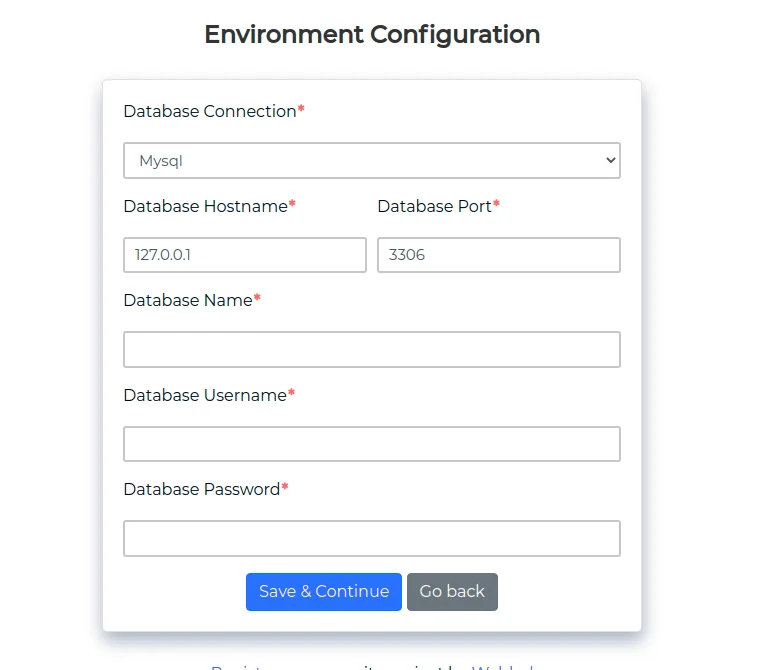The width and height of the screenshot is (778, 670).
Task: Click the Database Password label
Action: (x=201, y=489)
